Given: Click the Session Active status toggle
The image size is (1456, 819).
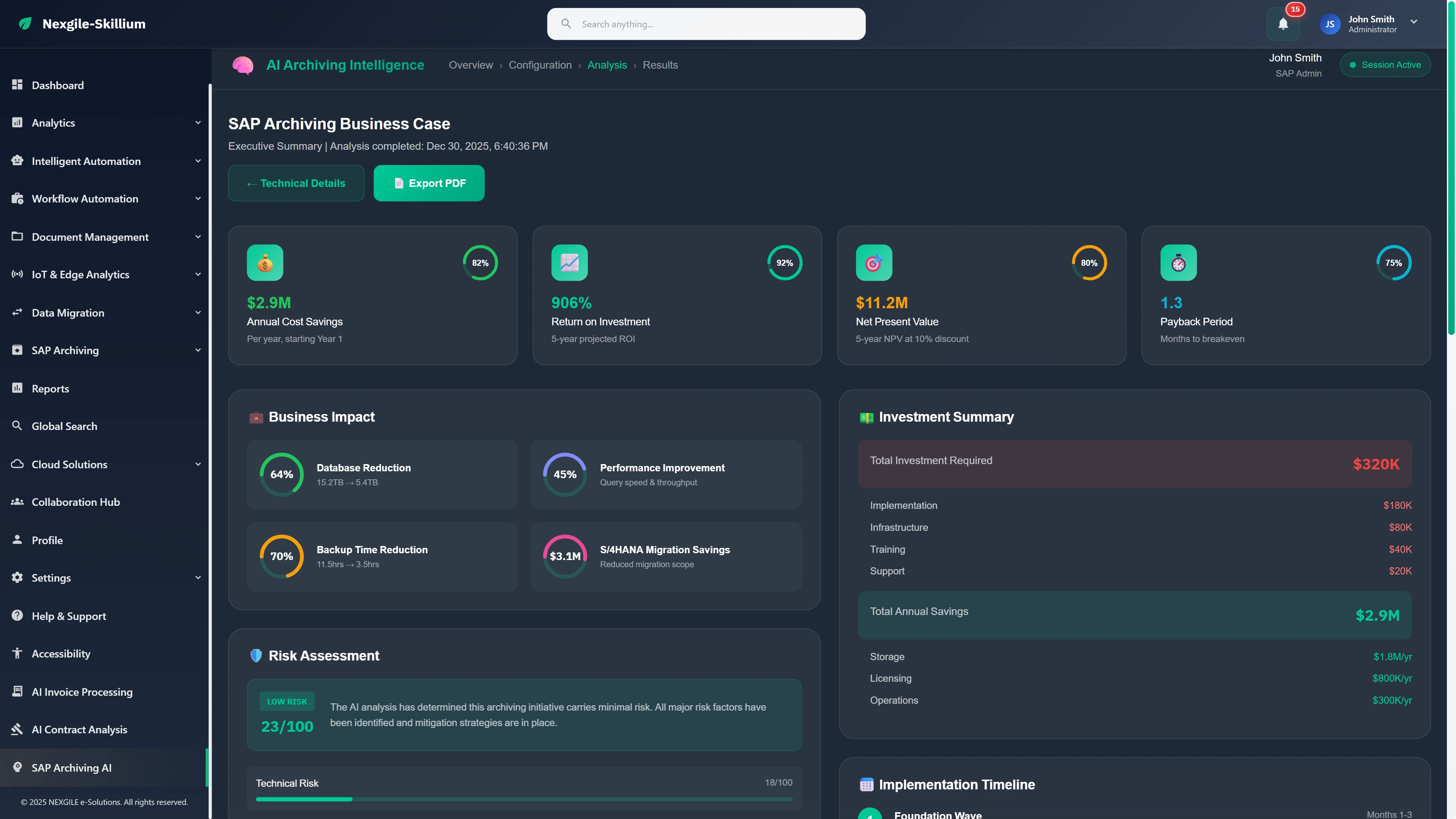Looking at the screenshot, I should (x=1385, y=64).
